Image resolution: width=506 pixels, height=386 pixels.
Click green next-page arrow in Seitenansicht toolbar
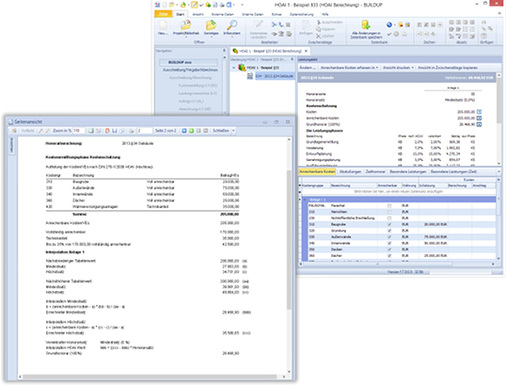pos(191,131)
